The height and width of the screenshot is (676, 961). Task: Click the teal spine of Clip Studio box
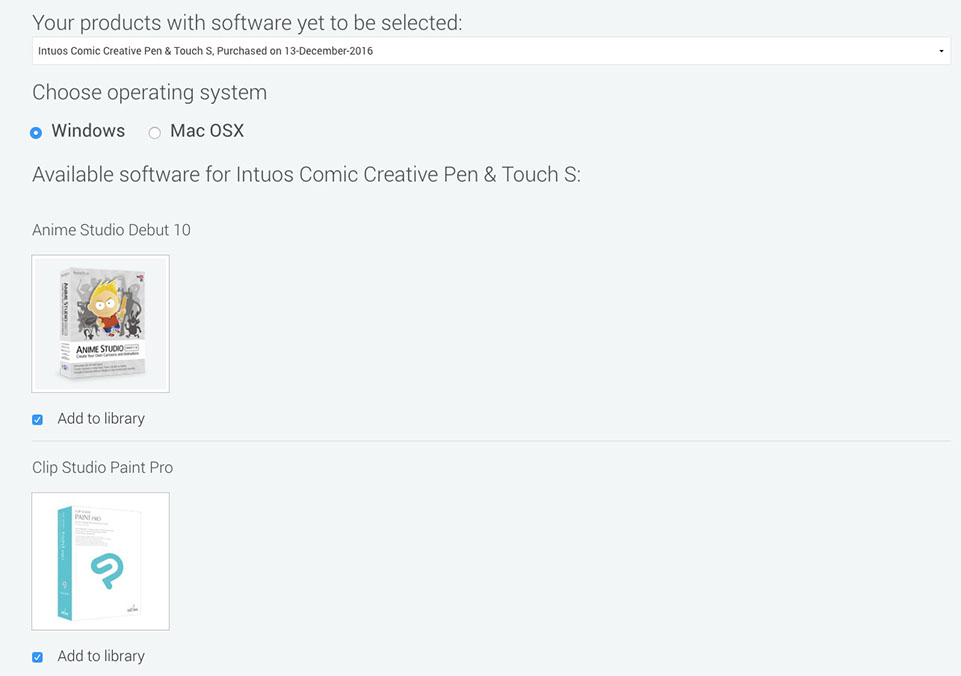65,563
